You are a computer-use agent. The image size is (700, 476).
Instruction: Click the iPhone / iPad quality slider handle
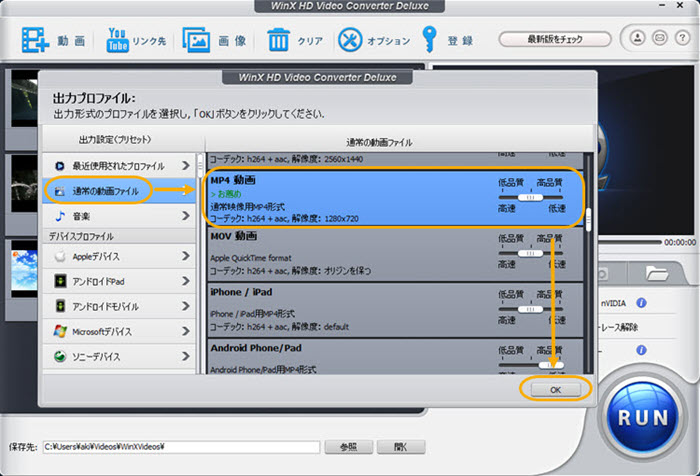pos(530,309)
